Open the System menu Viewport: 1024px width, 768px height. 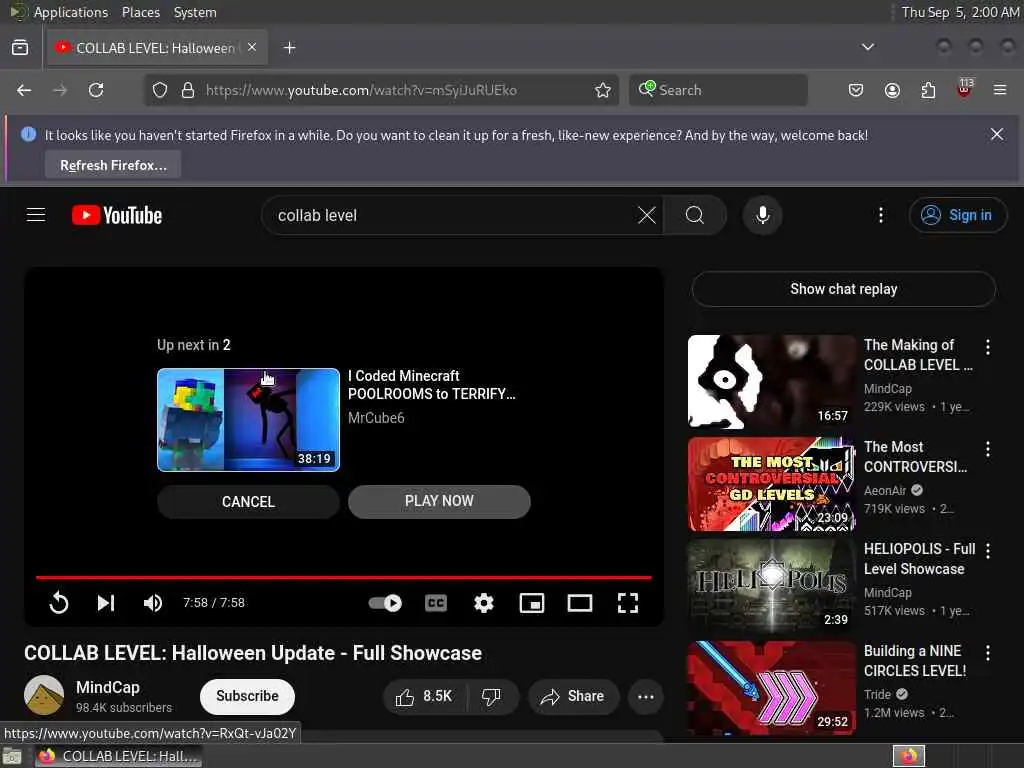pyautogui.click(x=195, y=12)
